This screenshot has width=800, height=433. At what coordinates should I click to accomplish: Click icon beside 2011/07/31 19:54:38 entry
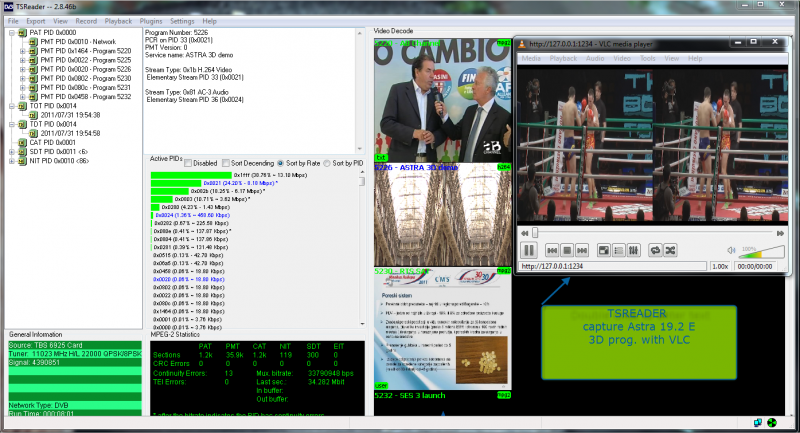coord(33,115)
